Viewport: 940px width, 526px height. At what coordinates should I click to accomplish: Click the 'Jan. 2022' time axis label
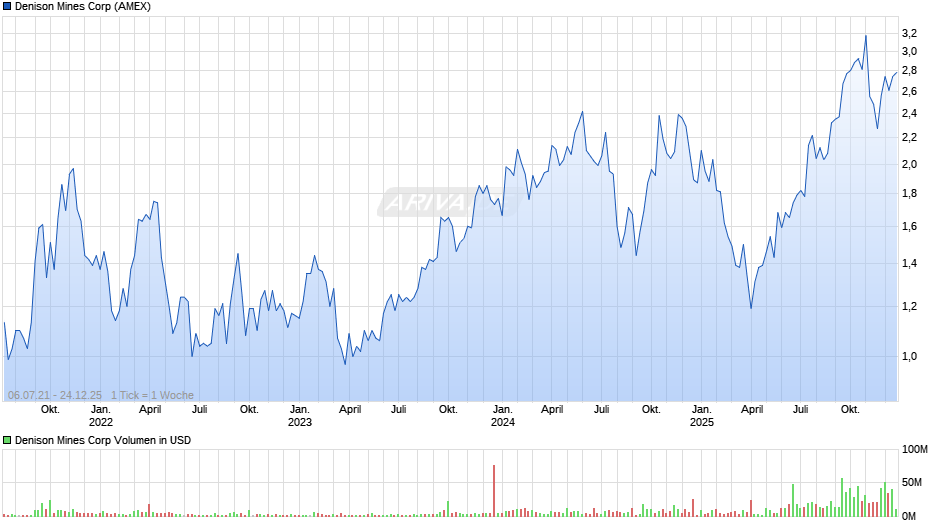[x=101, y=416]
